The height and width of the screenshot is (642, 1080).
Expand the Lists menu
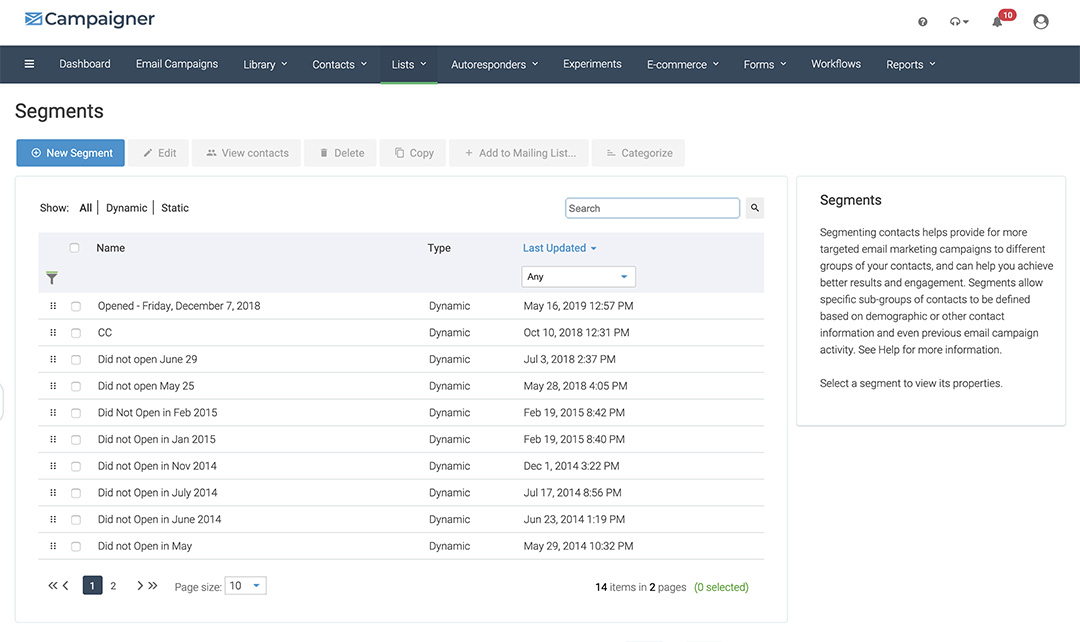(409, 64)
